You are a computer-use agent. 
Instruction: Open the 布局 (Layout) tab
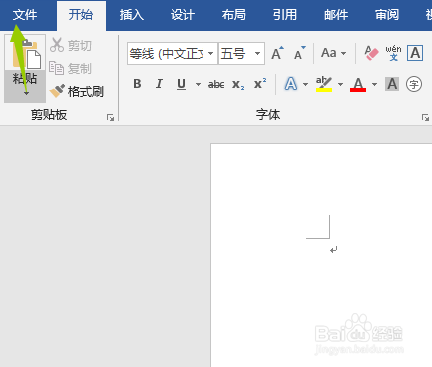coord(234,15)
